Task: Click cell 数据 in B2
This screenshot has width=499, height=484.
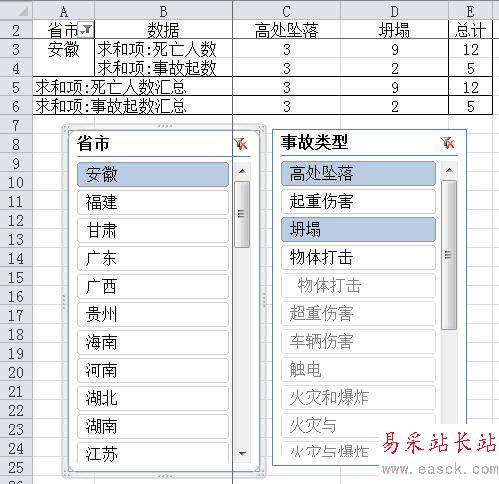Action: pos(163,30)
